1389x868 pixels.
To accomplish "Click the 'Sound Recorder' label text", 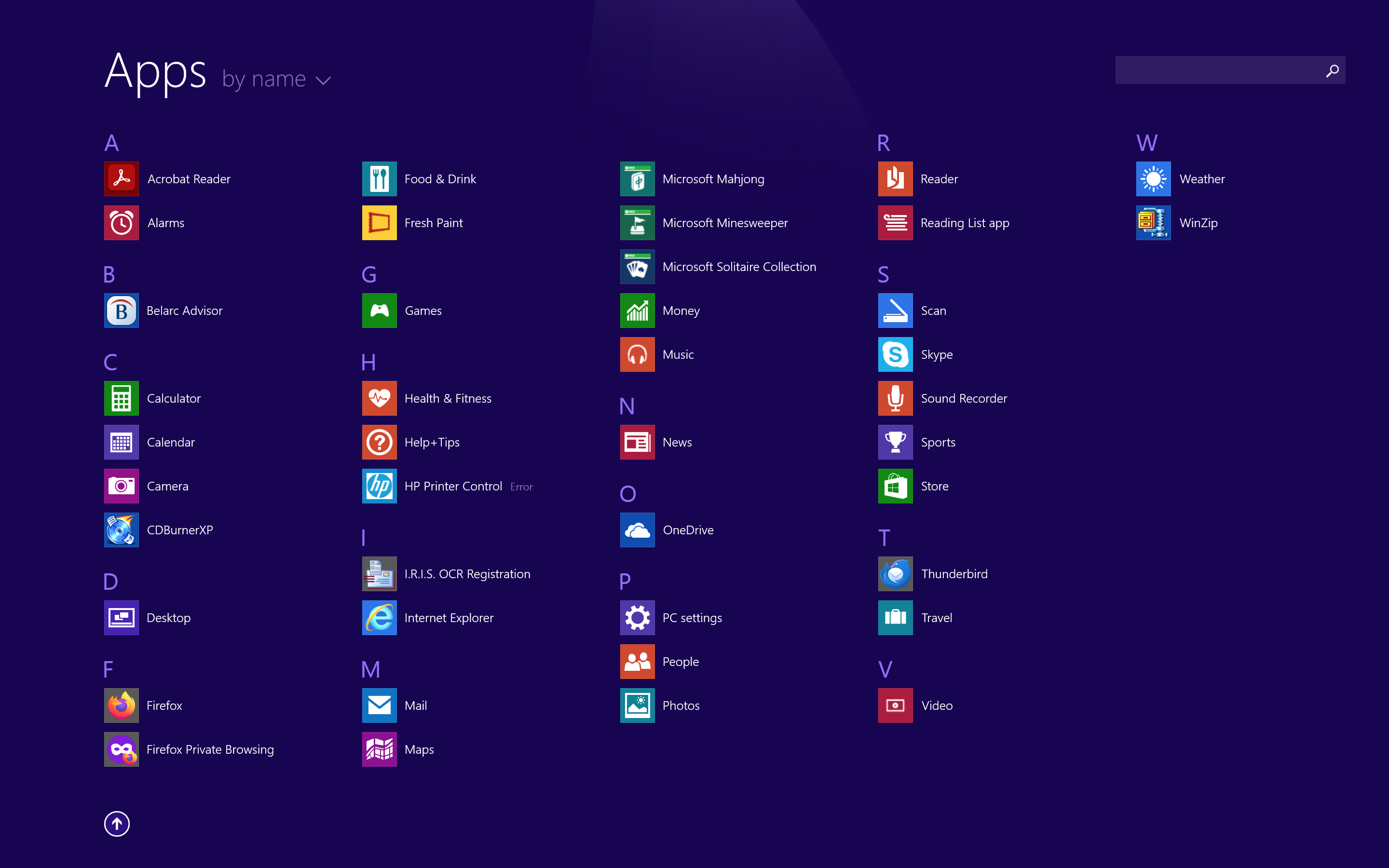I will (x=964, y=398).
